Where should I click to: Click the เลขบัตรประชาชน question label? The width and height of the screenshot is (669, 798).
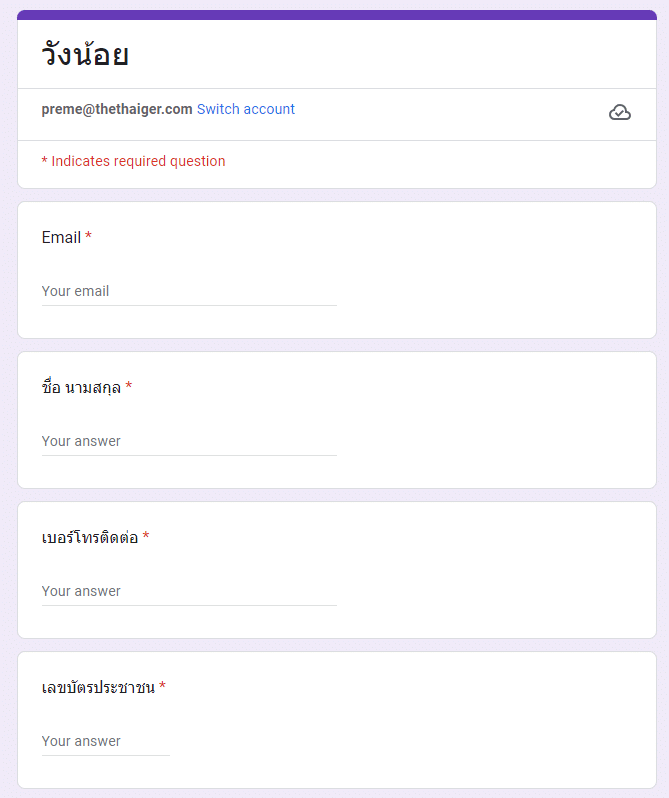[98, 687]
